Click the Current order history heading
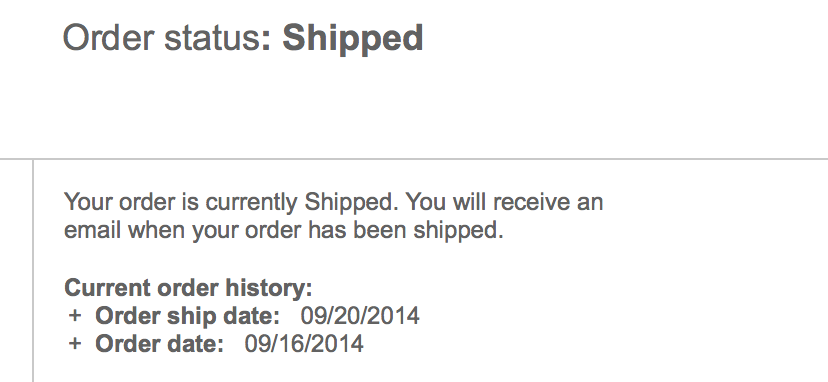The height and width of the screenshot is (382, 828). click(189, 288)
